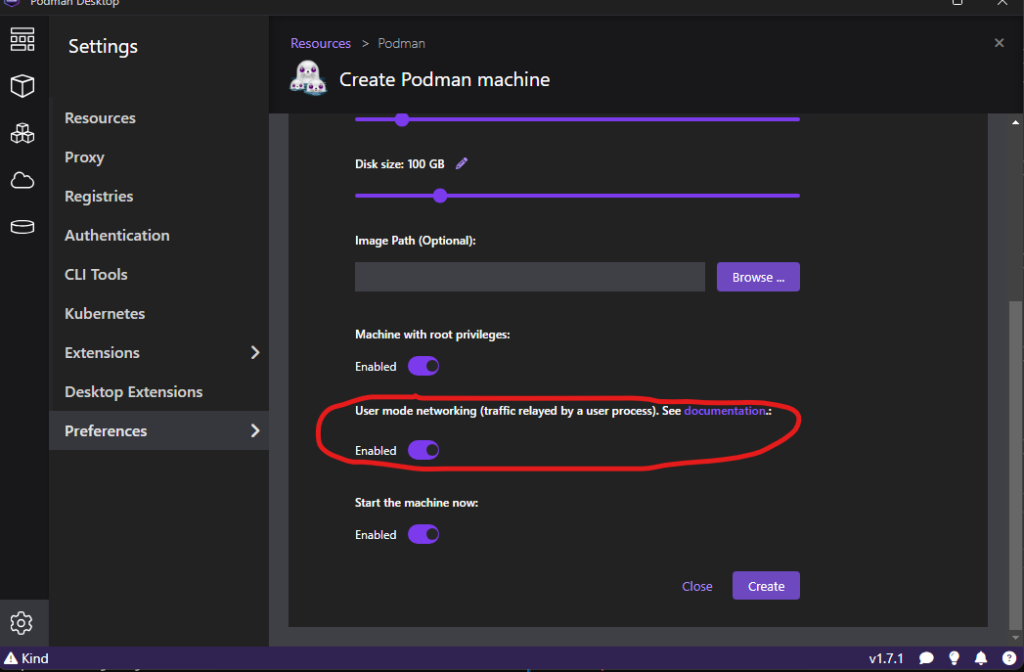Screen dimensions: 1024x672
Task: Disable machine with root privileges
Action: pos(423,366)
